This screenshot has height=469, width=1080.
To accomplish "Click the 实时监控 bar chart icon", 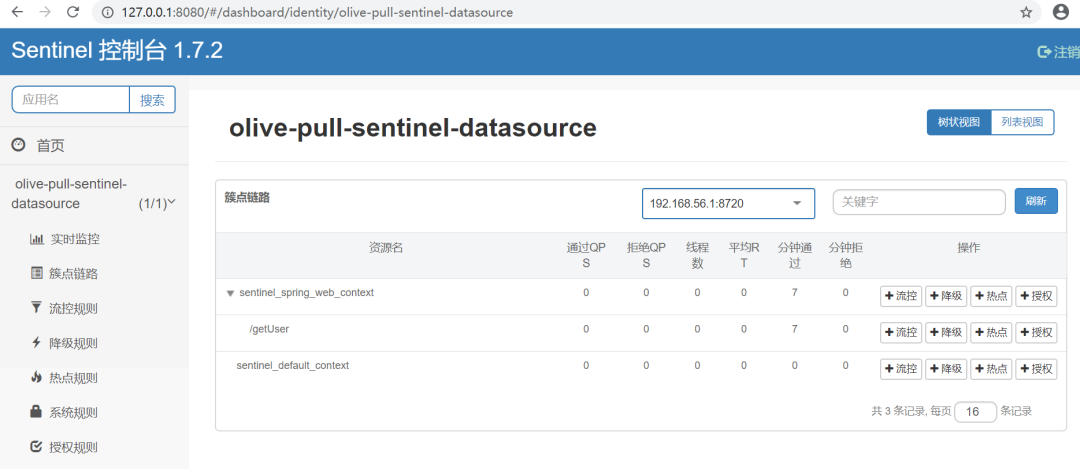I will point(37,239).
